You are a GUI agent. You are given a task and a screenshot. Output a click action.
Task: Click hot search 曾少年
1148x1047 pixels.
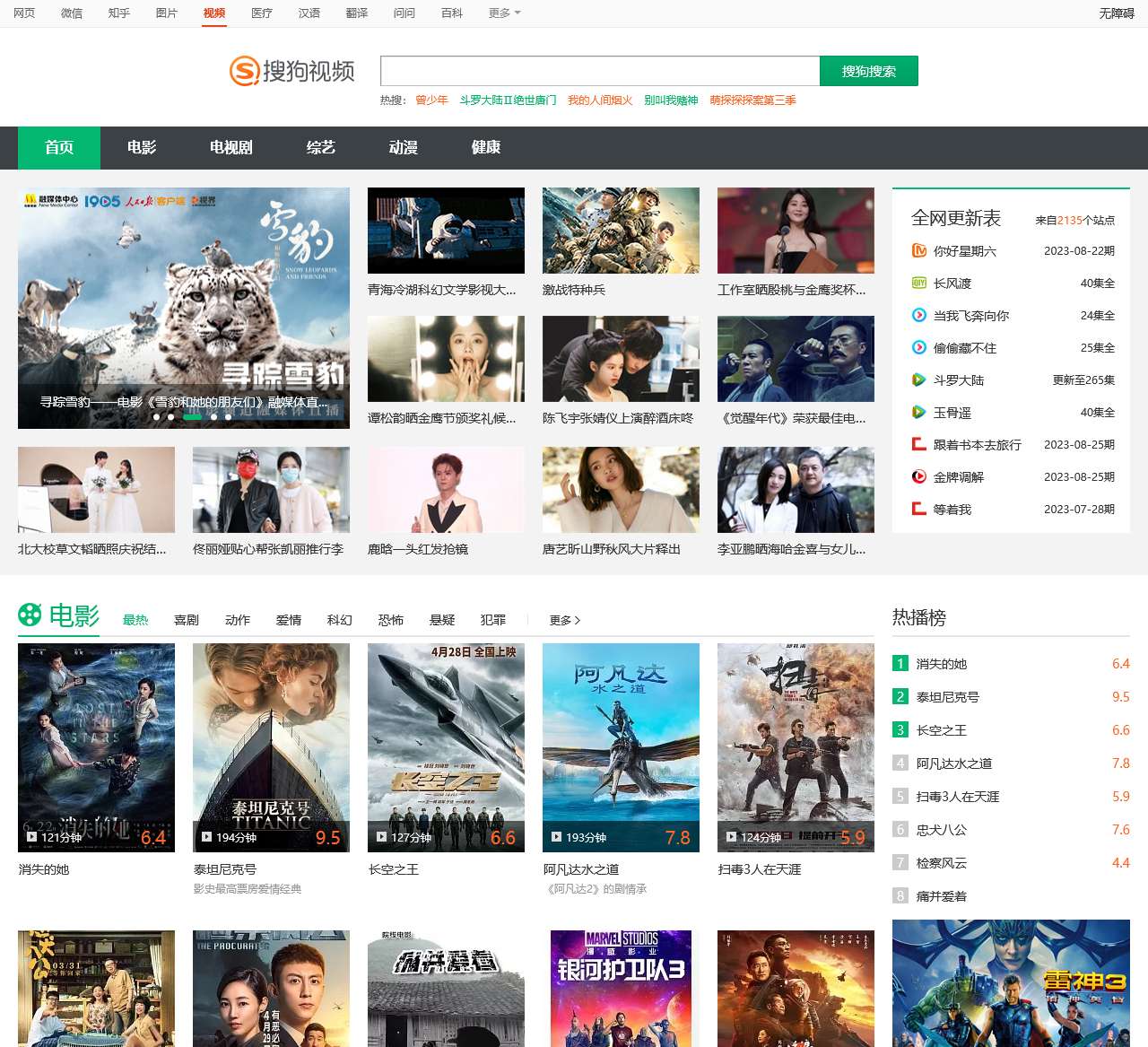pyautogui.click(x=431, y=100)
